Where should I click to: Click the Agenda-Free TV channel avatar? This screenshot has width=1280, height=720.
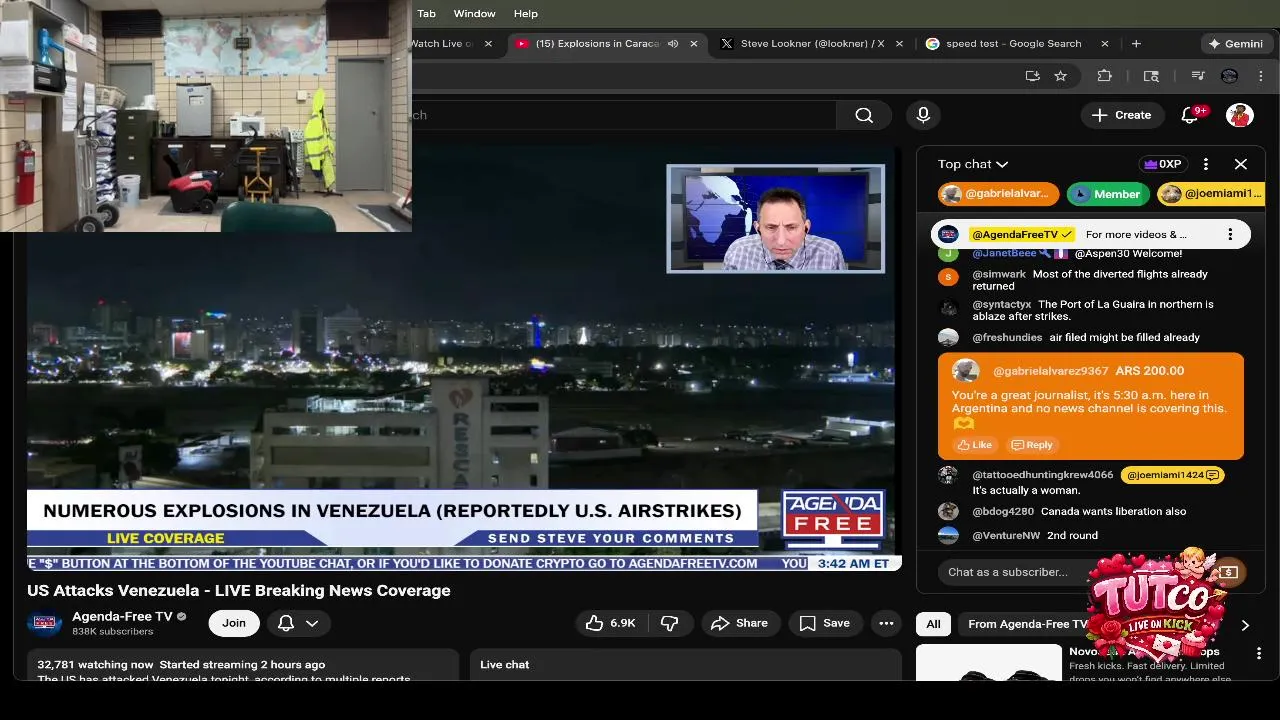45,623
